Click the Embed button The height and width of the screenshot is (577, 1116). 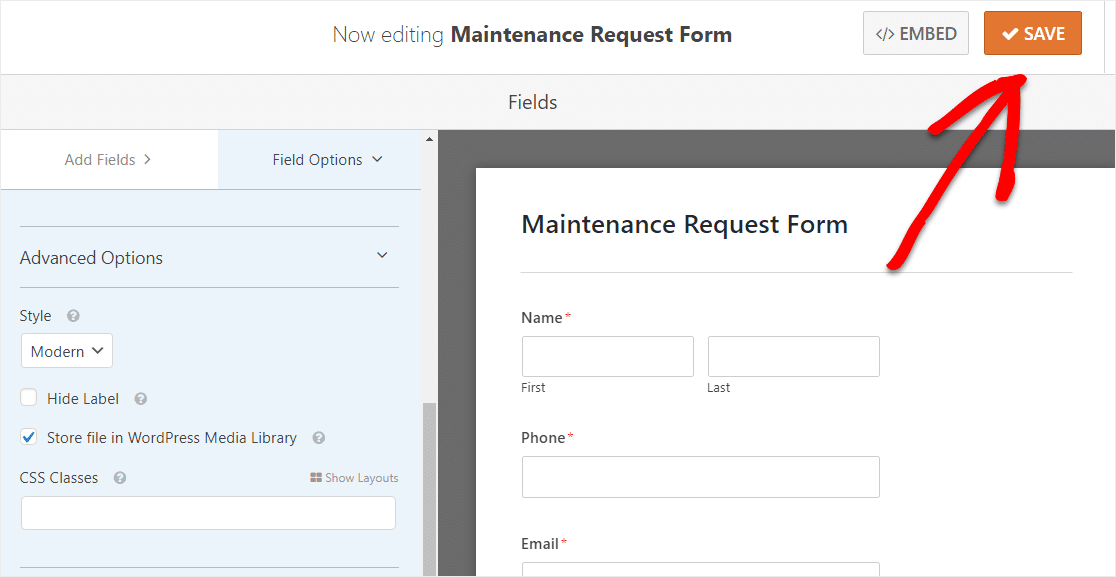(916, 33)
